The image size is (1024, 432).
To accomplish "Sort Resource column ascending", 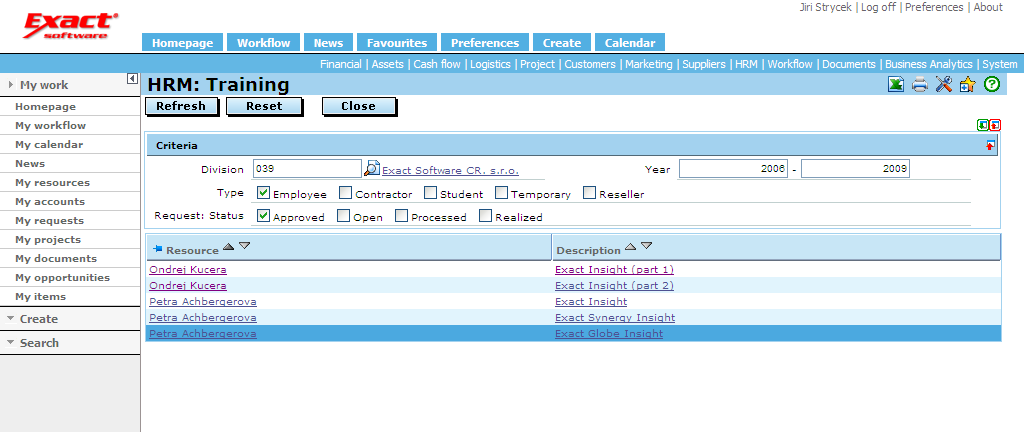I will pyautogui.click(x=228, y=246).
